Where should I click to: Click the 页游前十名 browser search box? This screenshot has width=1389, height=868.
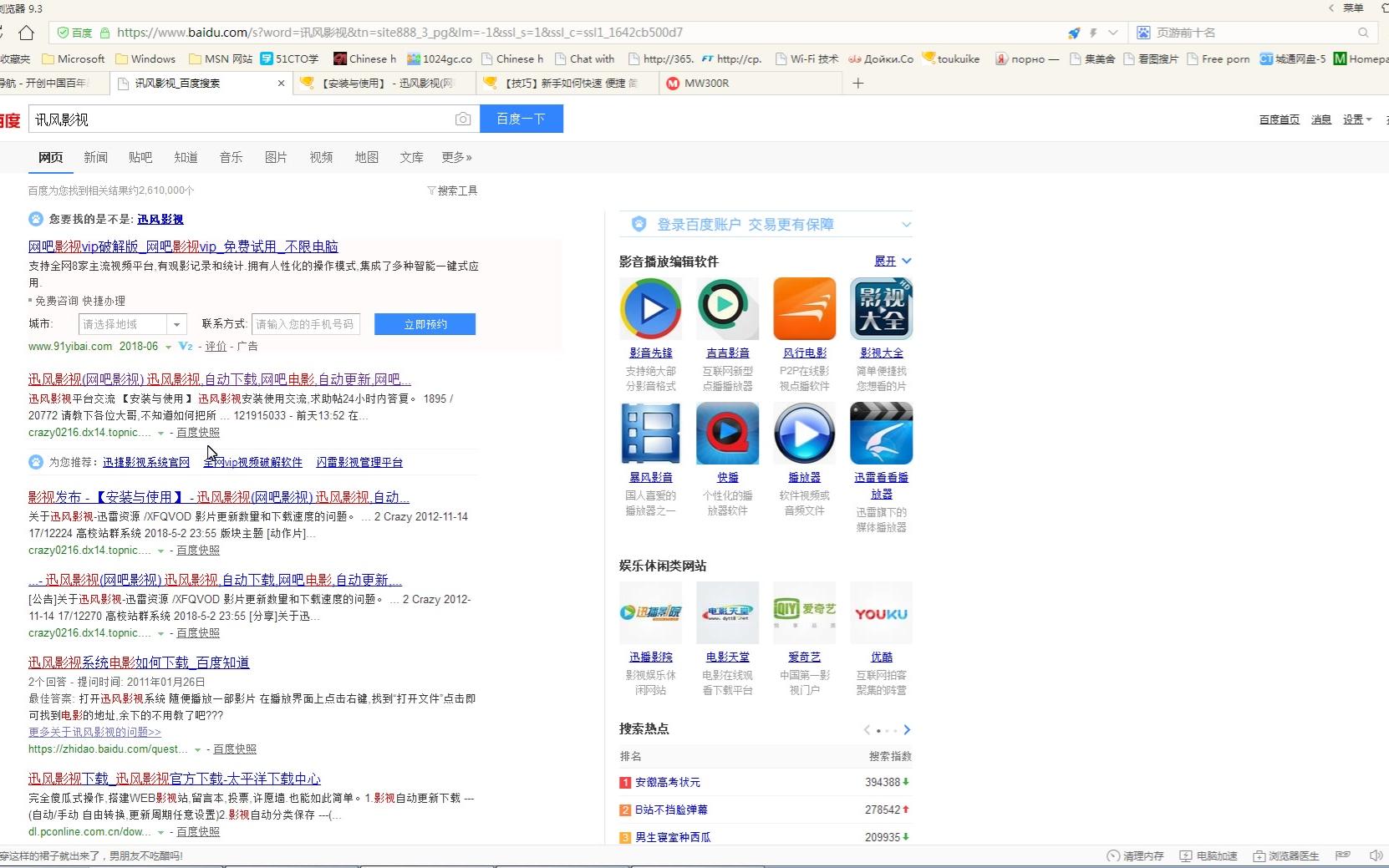(1254, 33)
